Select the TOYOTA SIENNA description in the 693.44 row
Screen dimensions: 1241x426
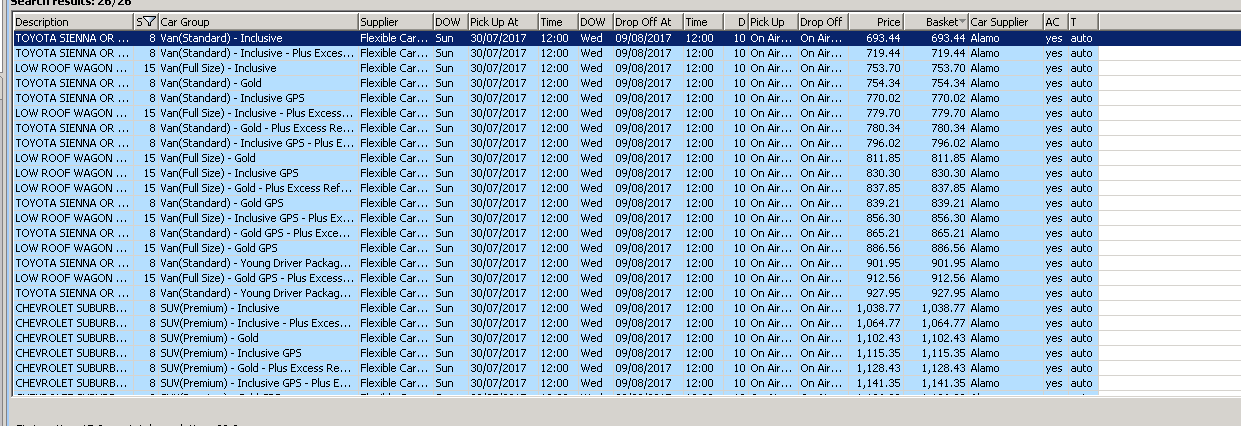coord(72,38)
